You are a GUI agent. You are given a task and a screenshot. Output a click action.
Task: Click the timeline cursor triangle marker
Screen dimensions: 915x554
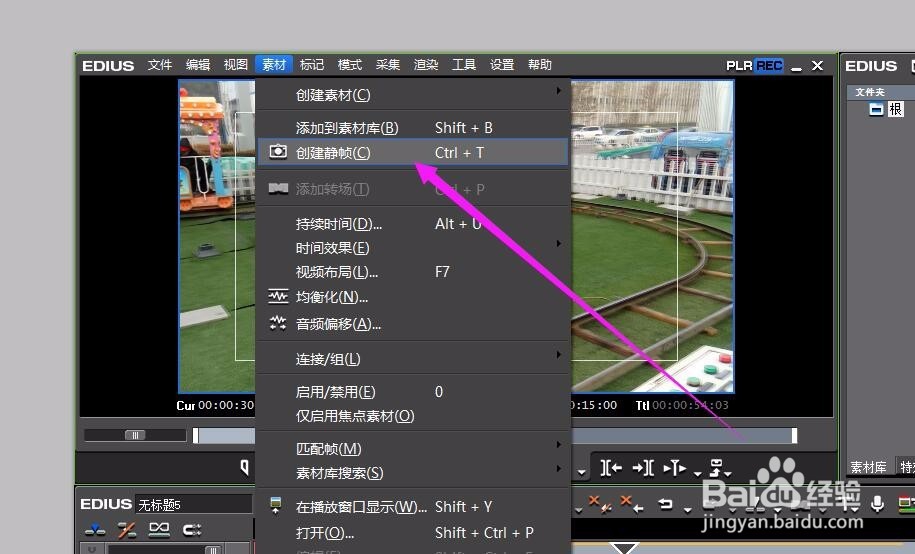click(x=624, y=548)
